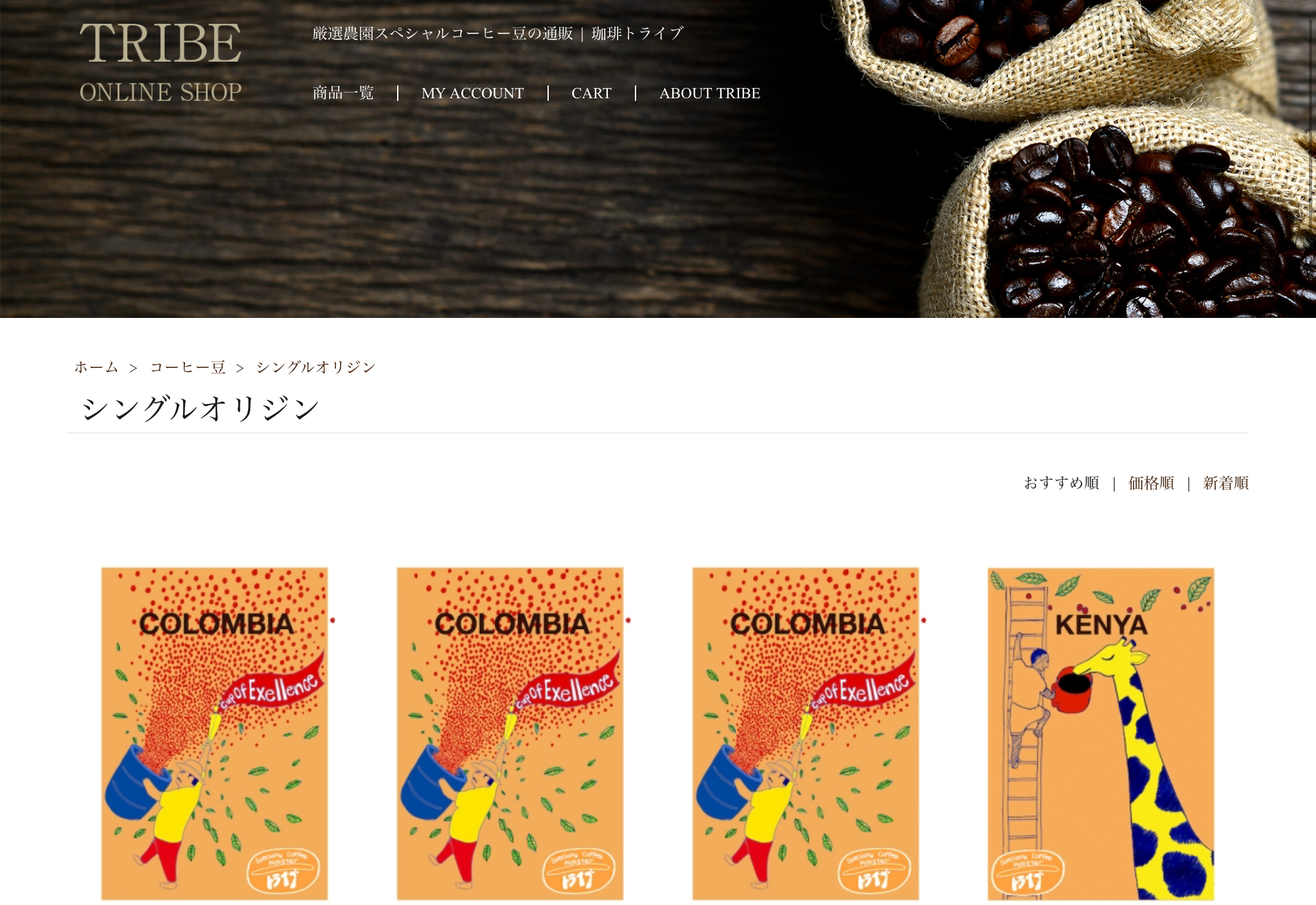Click the coffee beans sack banner image
This screenshot has width=1316, height=905.
(x=1067, y=159)
